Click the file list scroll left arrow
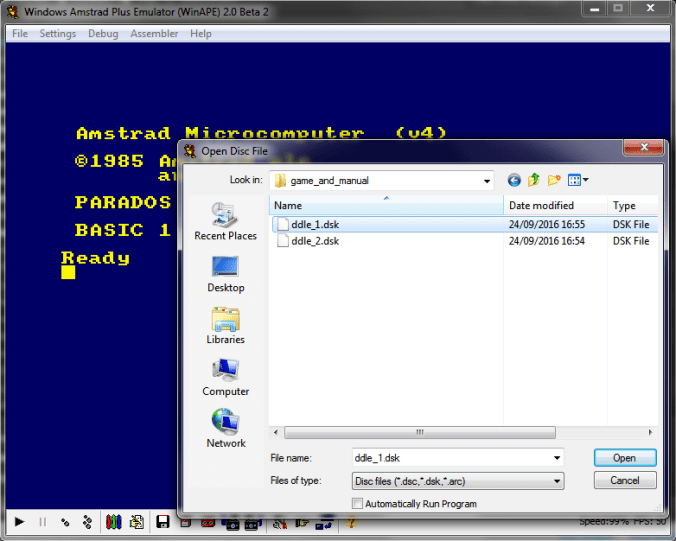 tap(276, 432)
